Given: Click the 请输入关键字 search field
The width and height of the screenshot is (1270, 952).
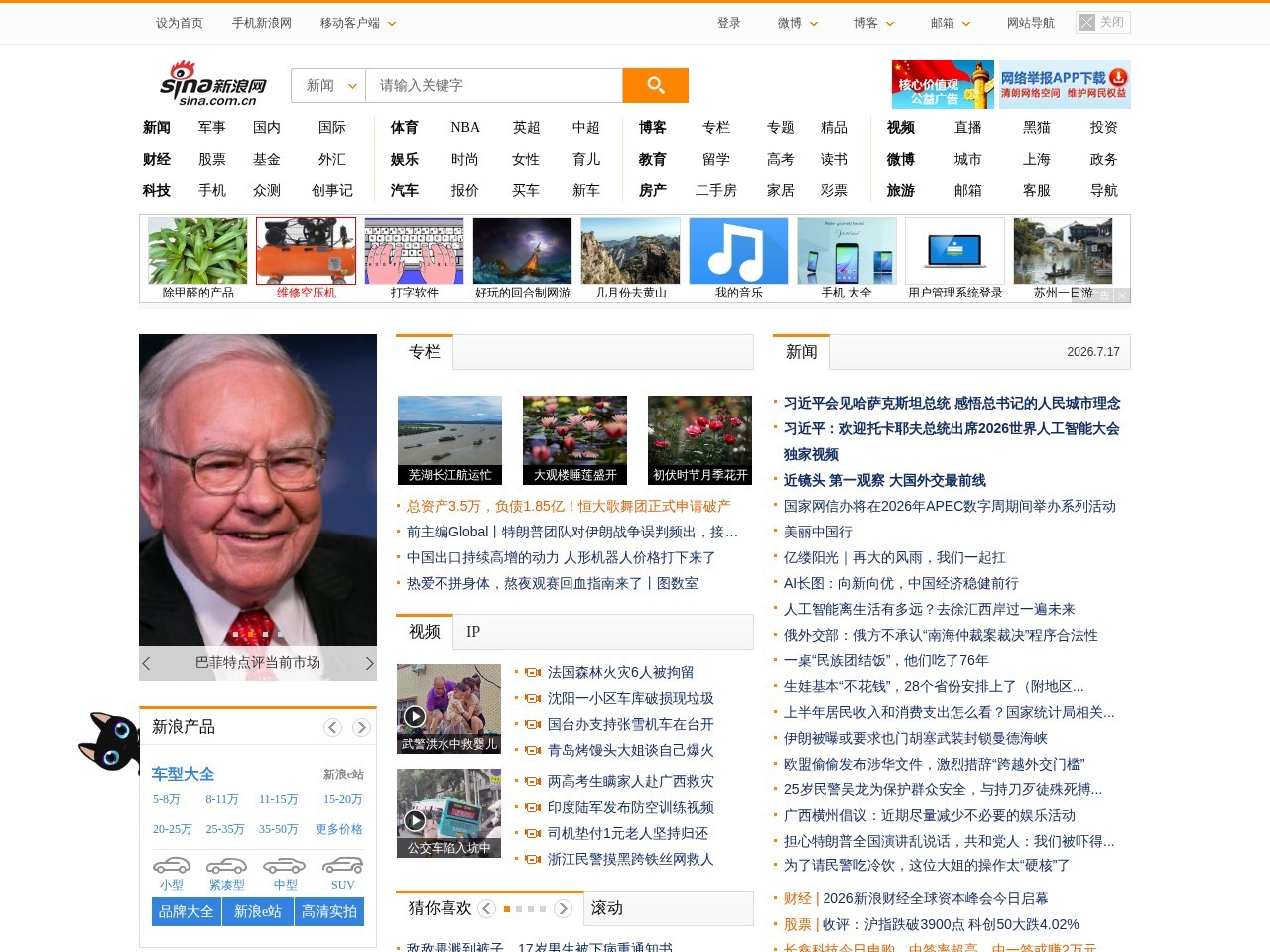Looking at the screenshot, I should pos(494,86).
